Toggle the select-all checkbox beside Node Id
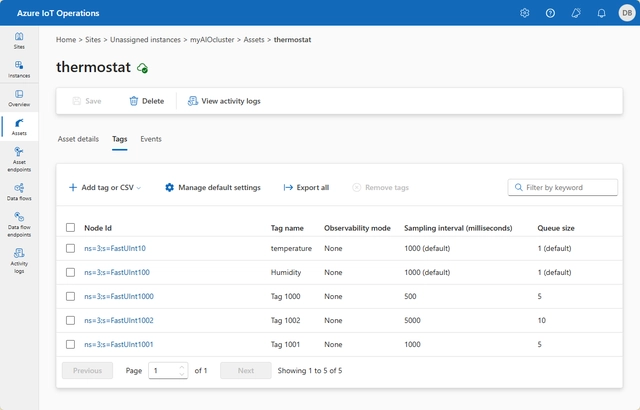Viewport: 640px width, 410px height. pyautogui.click(x=71, y=228)
